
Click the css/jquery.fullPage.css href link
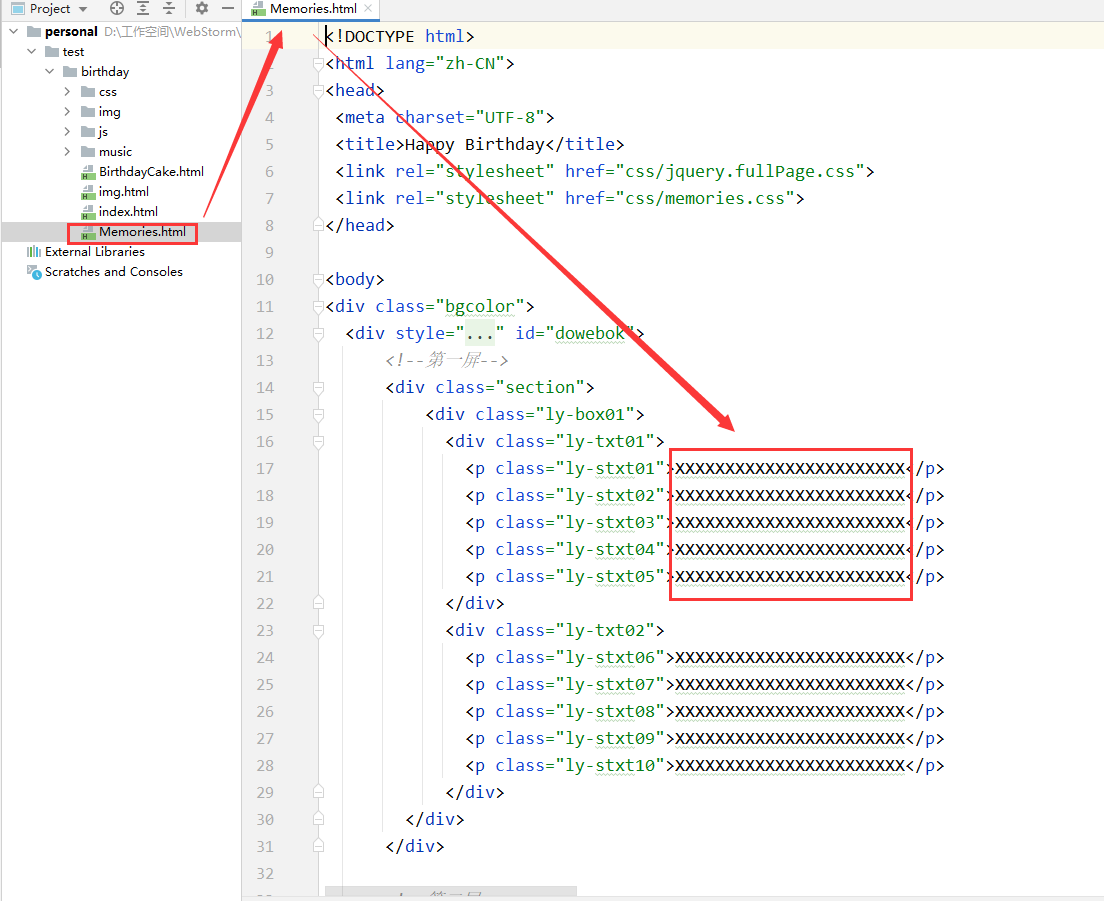740,171
